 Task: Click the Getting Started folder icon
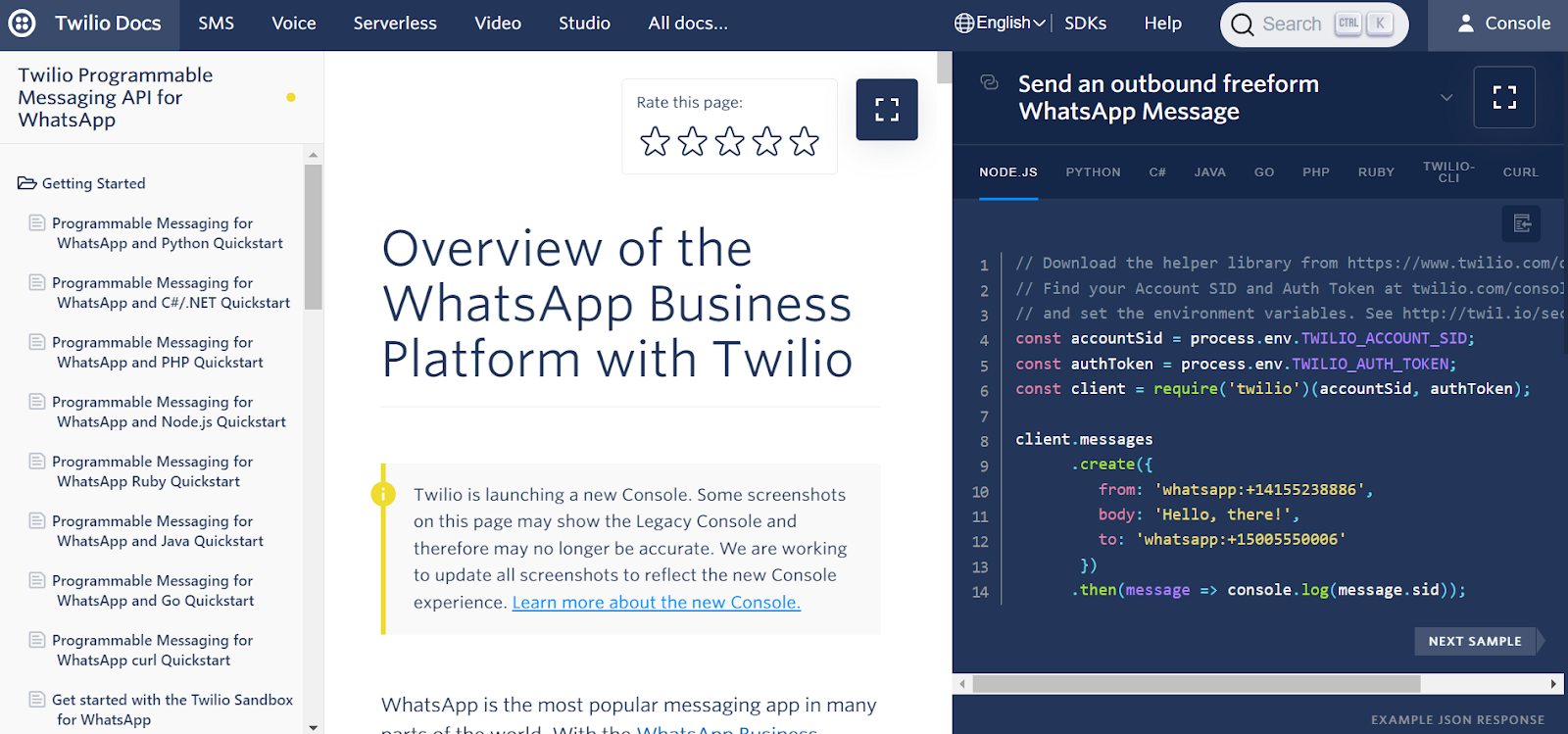(x=27, y=183)
